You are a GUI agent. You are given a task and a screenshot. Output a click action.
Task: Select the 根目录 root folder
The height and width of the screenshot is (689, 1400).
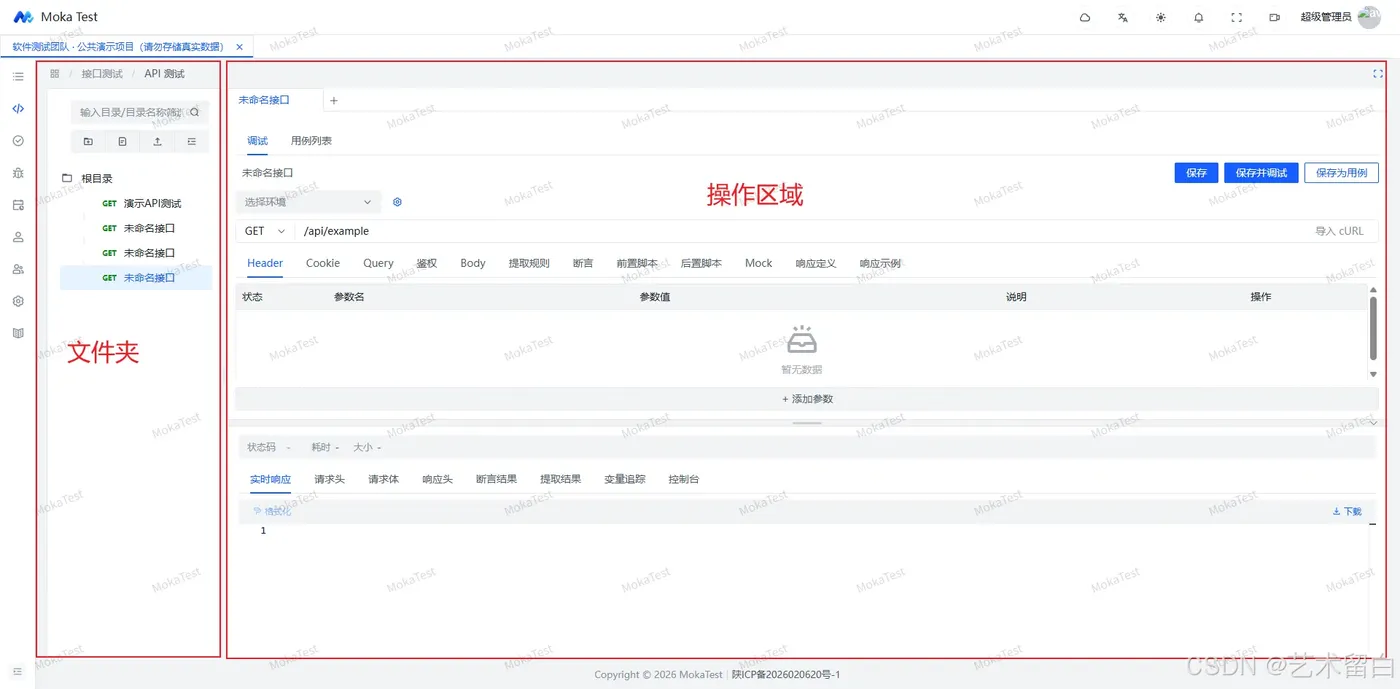click(97, 178)
